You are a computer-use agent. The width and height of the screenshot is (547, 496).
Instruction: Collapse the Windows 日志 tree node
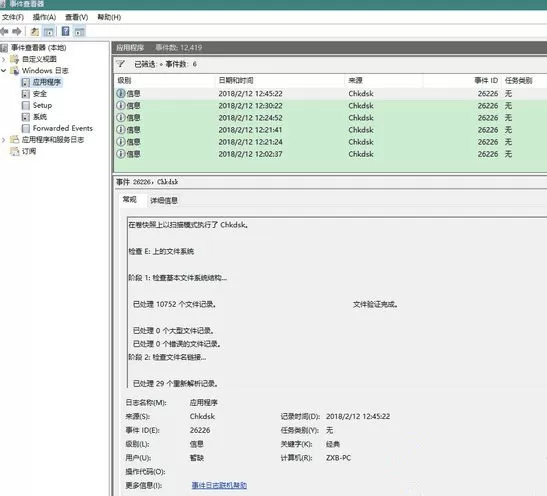(4, 71)
